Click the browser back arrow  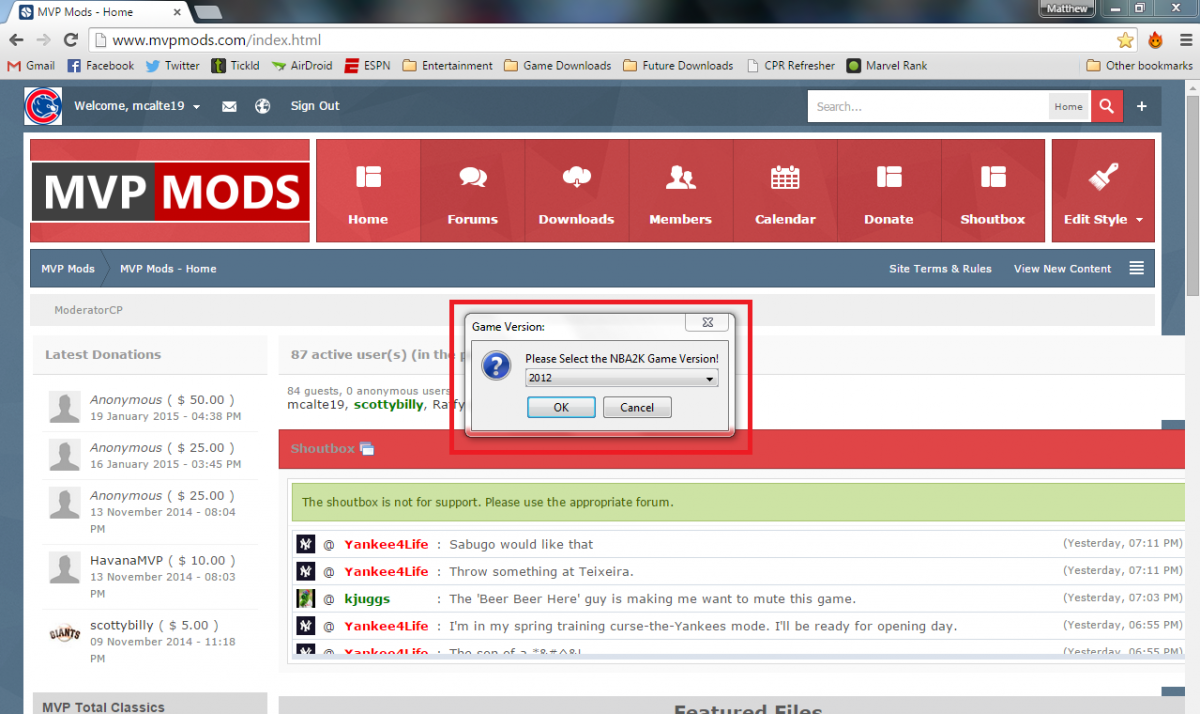16,40
